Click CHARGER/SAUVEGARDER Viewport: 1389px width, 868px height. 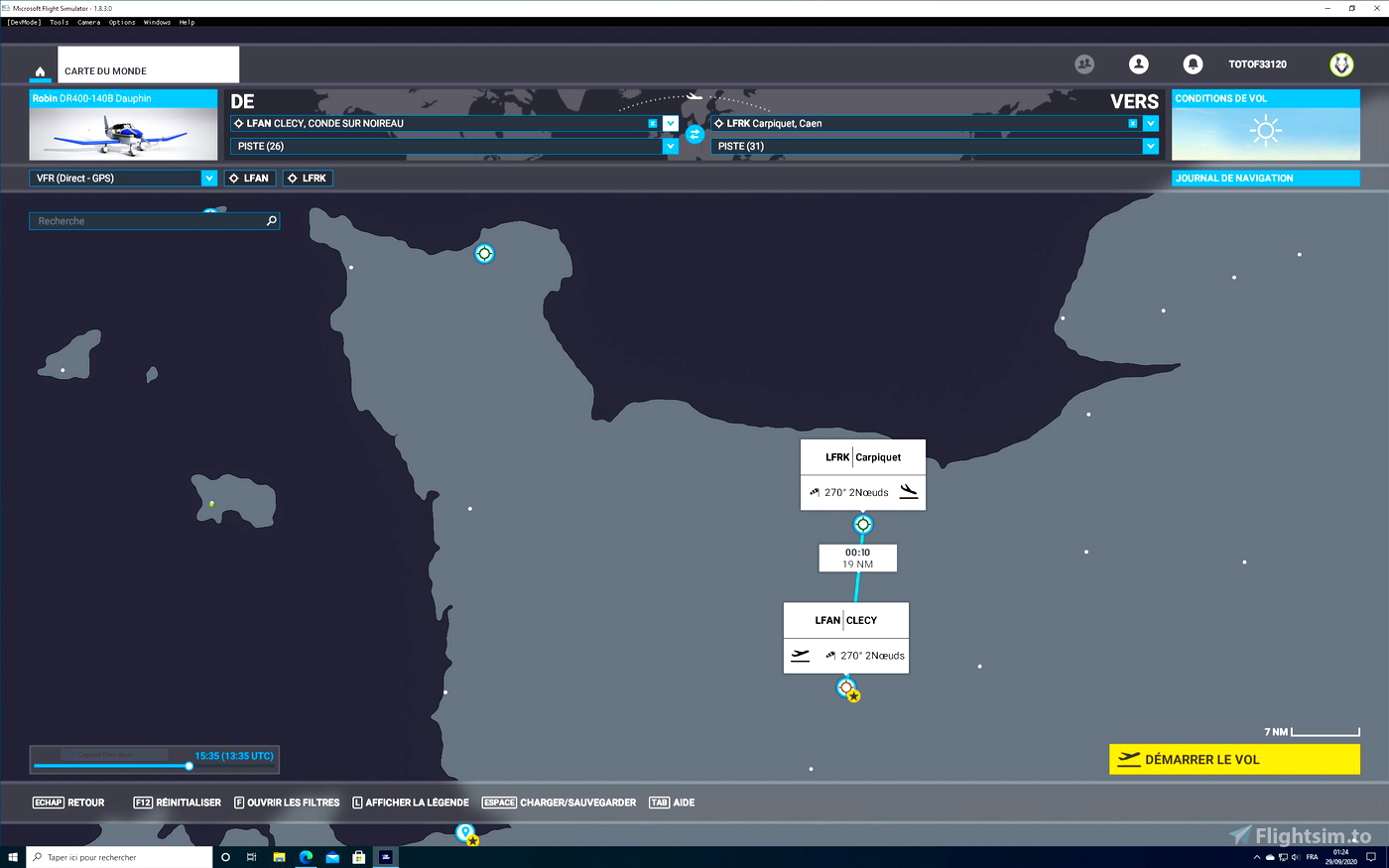[x=559, y=803]
